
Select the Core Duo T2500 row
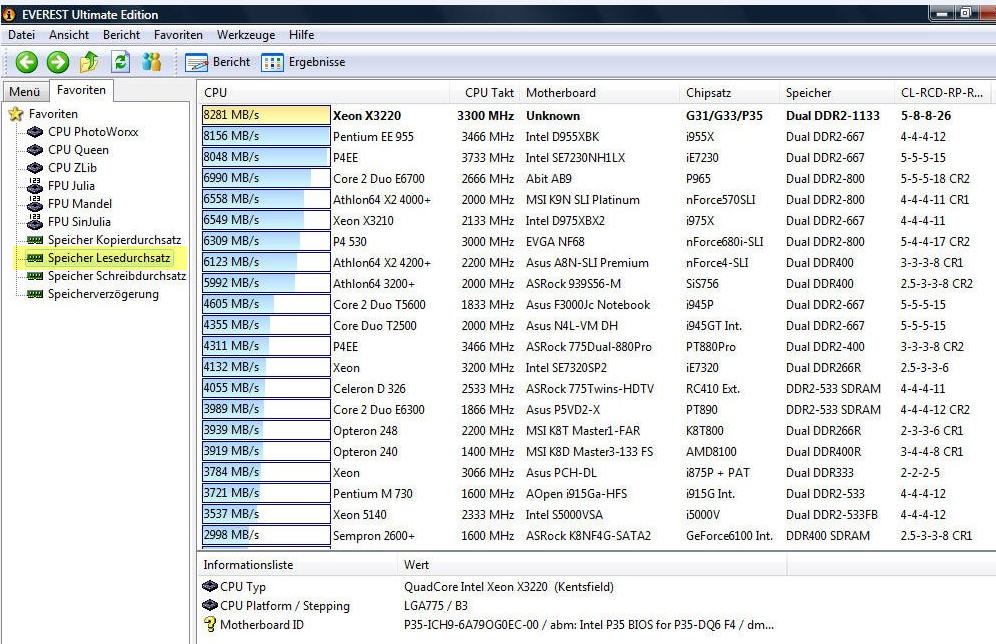pyautogui.click(x=597, y=325)
